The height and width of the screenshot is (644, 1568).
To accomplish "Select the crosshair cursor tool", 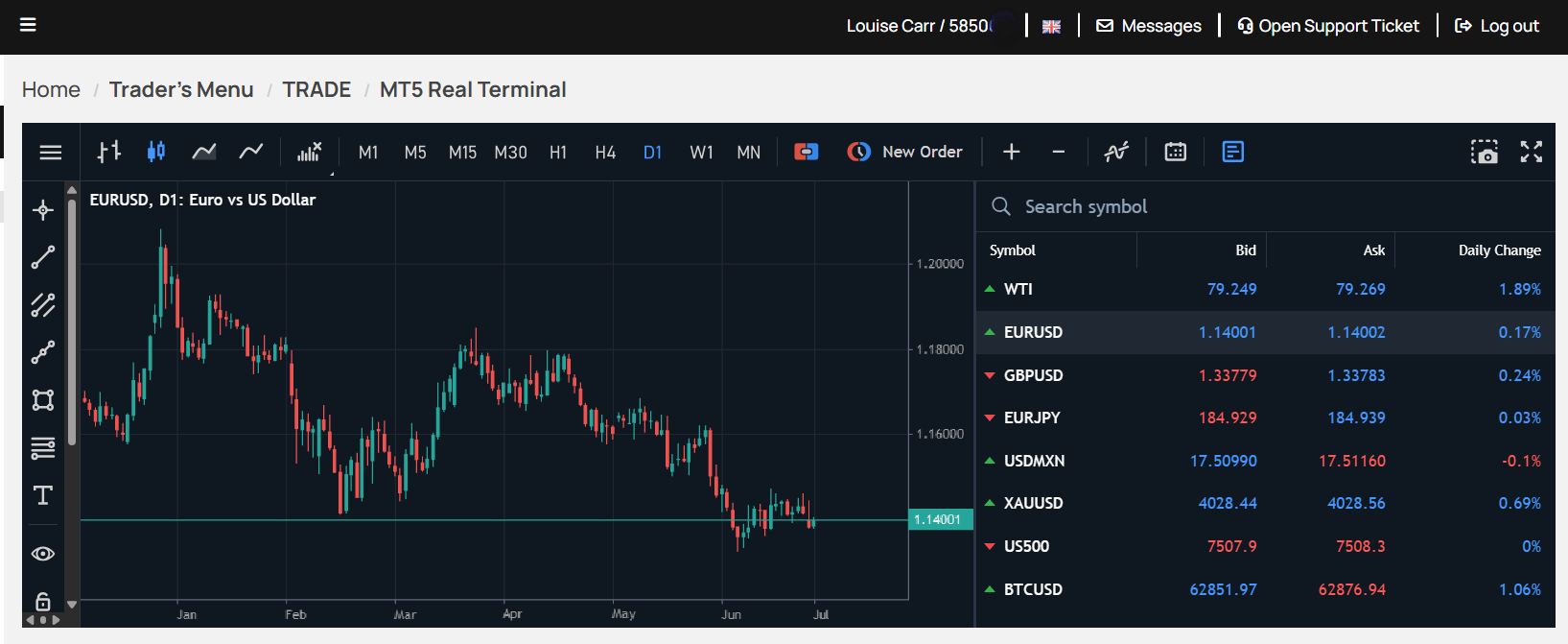I will coord(43,210).
